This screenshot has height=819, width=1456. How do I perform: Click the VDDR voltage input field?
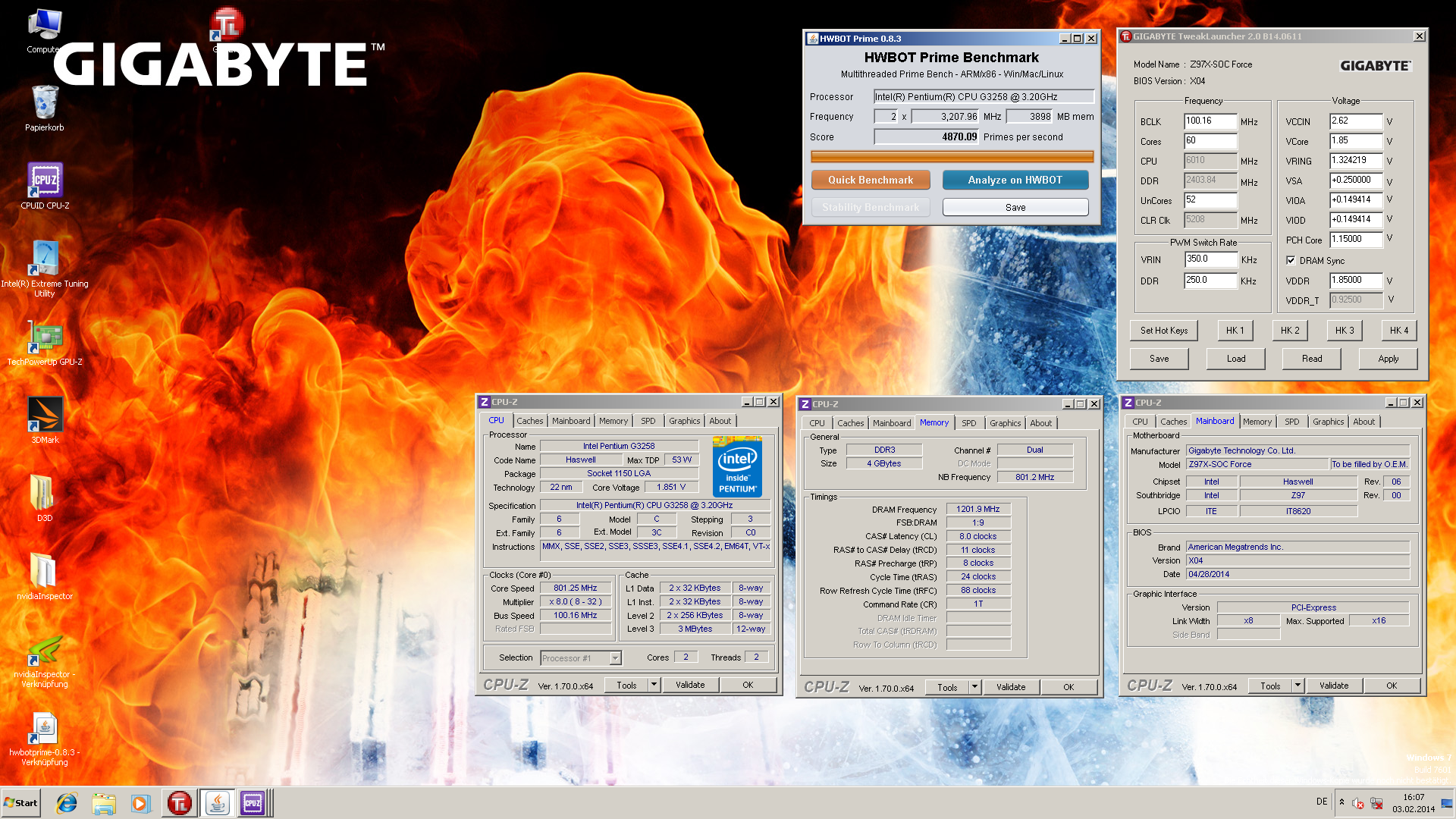[x=1355, y=281]
